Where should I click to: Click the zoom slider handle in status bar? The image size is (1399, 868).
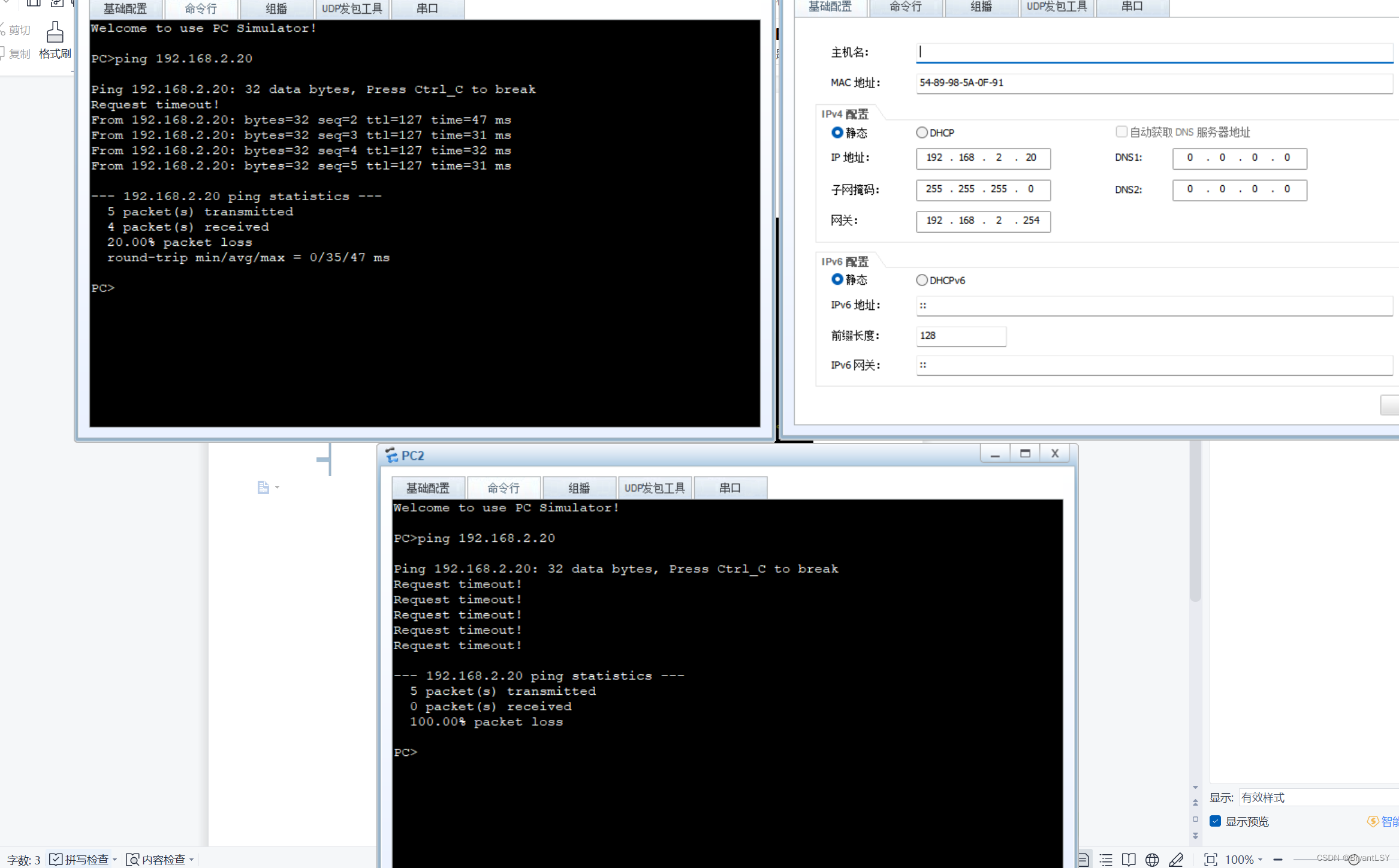(1353, 860)
